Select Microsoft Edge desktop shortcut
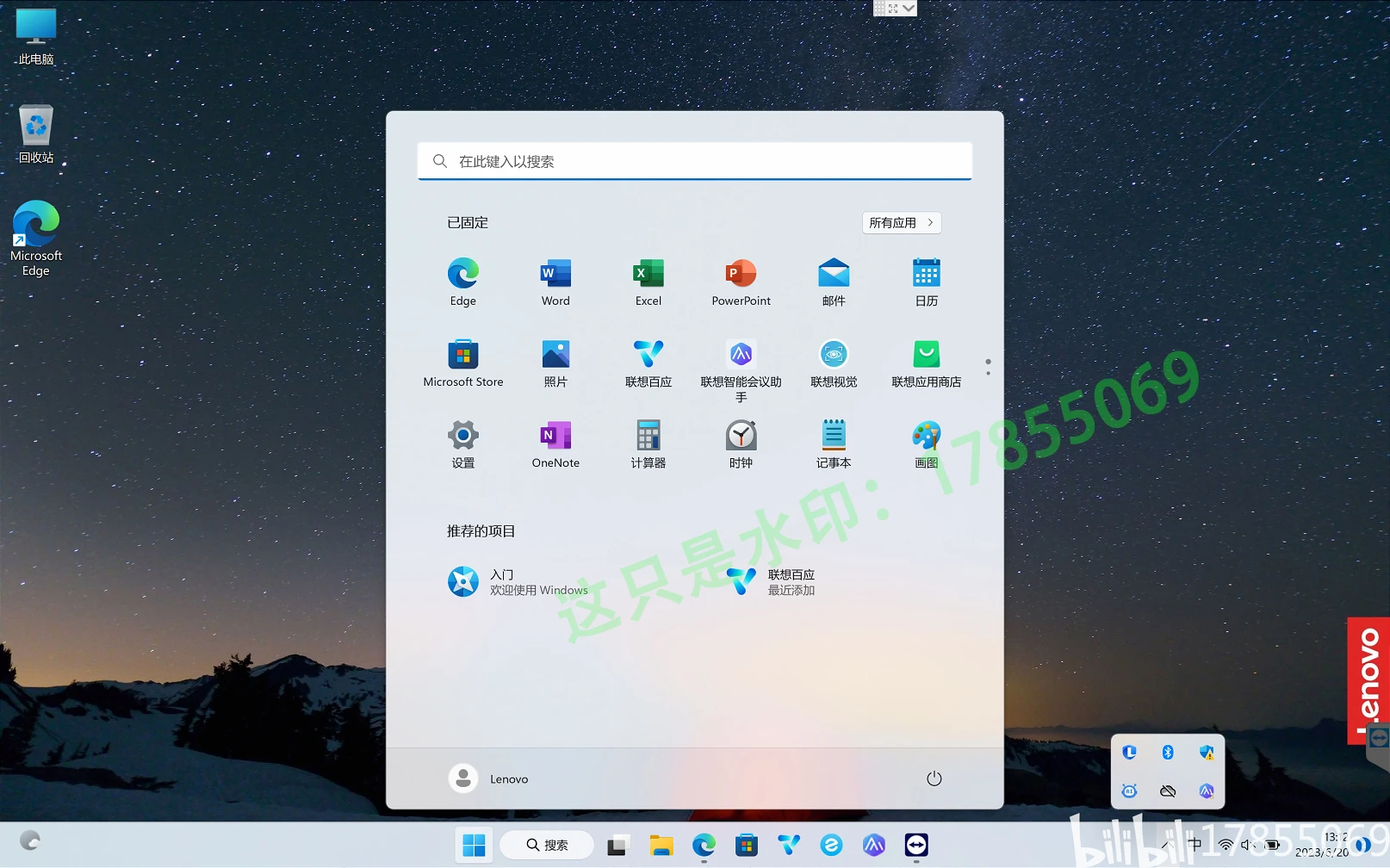 tap(36, 239)
